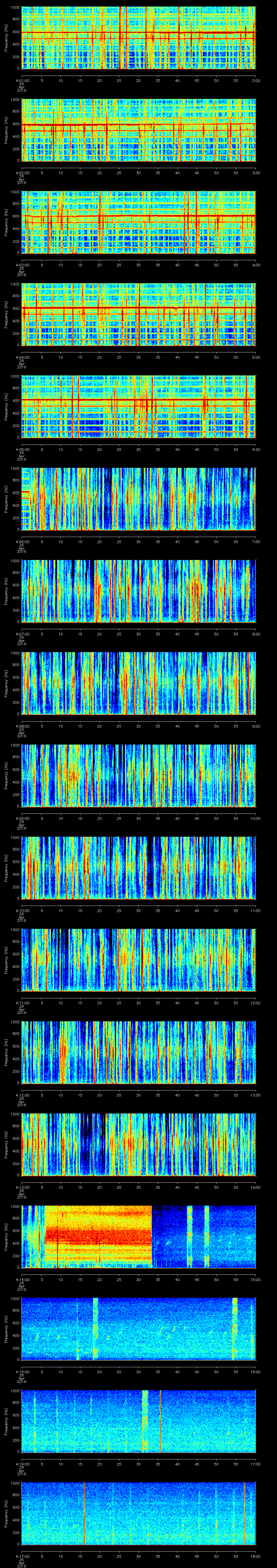The height and width of the screenshot is (1568, 277).
Task: Click the 15:00 end time label
Action: (x=255, y=1279)
